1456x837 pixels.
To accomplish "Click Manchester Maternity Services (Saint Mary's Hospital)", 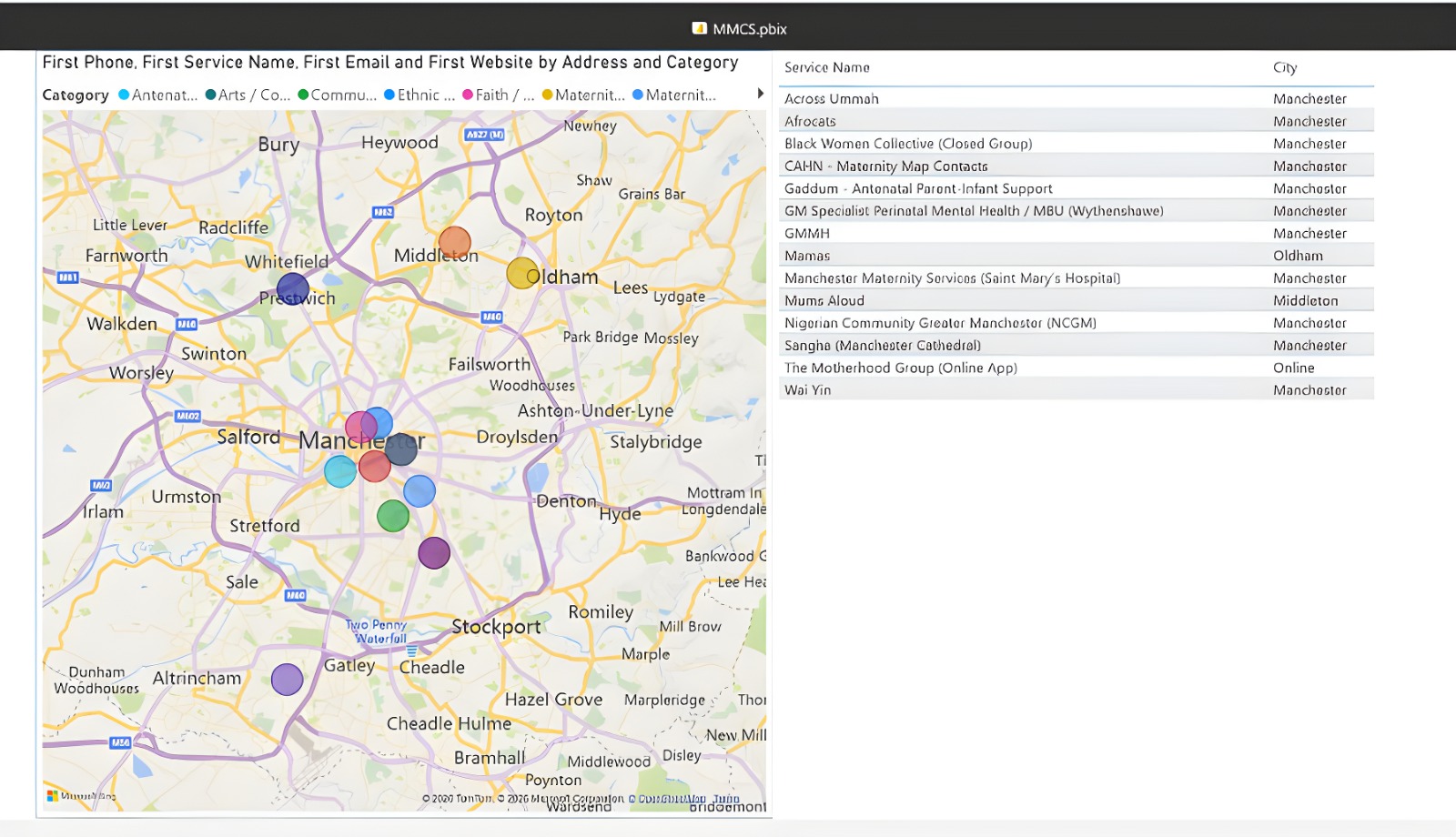I will click(x=953, y=278).
